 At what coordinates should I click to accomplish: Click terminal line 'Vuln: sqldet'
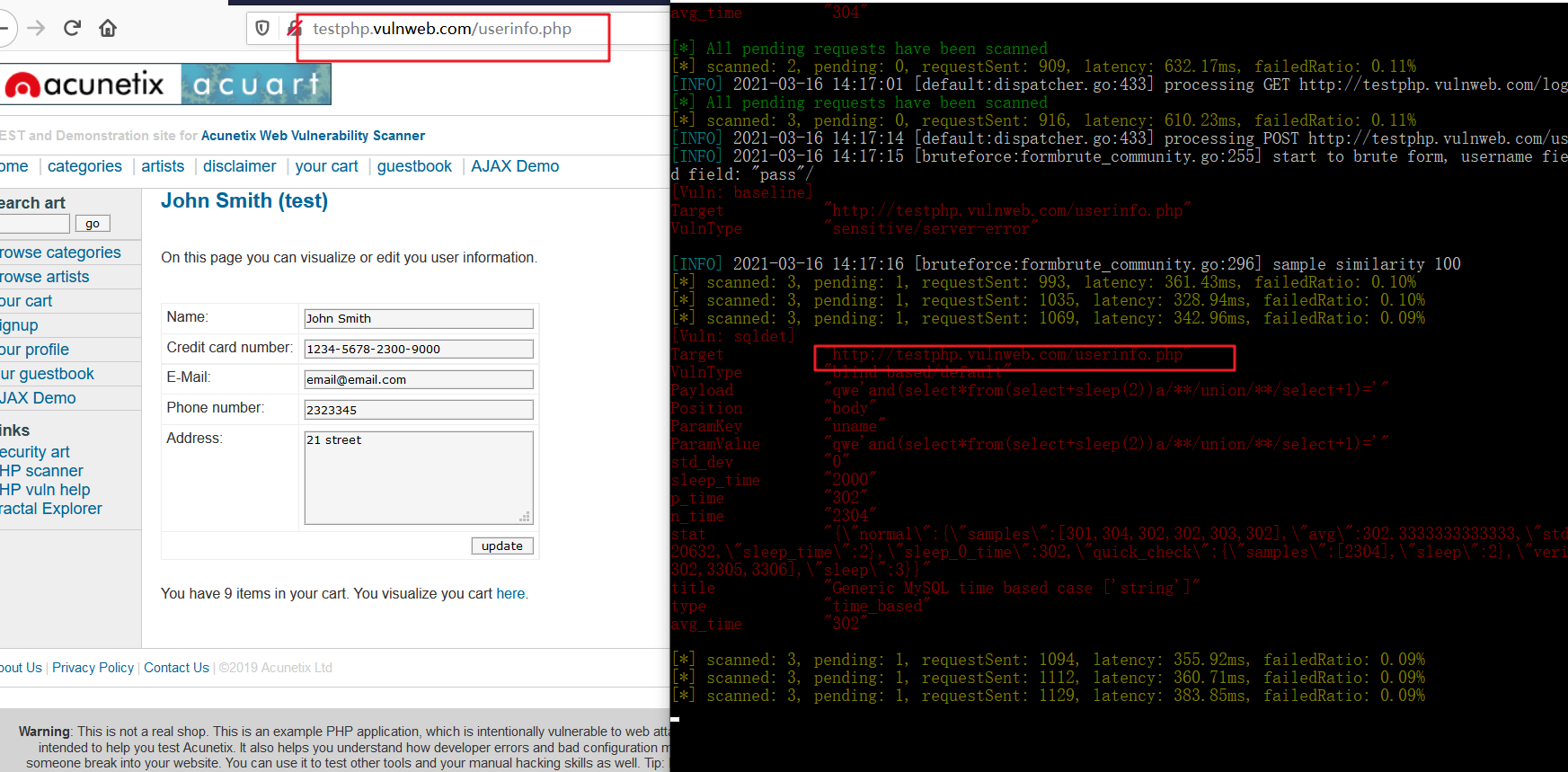pyautogui.click(x=732, y=336)
